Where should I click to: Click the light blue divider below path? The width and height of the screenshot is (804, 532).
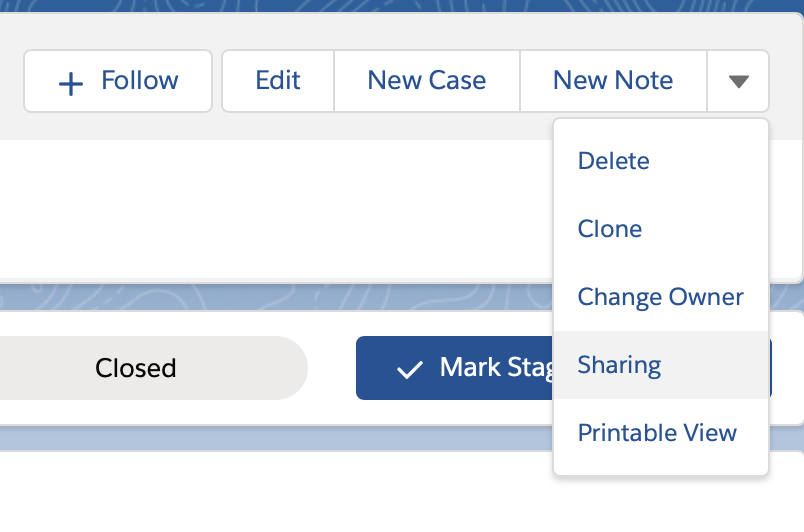pyautogui.click(x=277, y=438)
